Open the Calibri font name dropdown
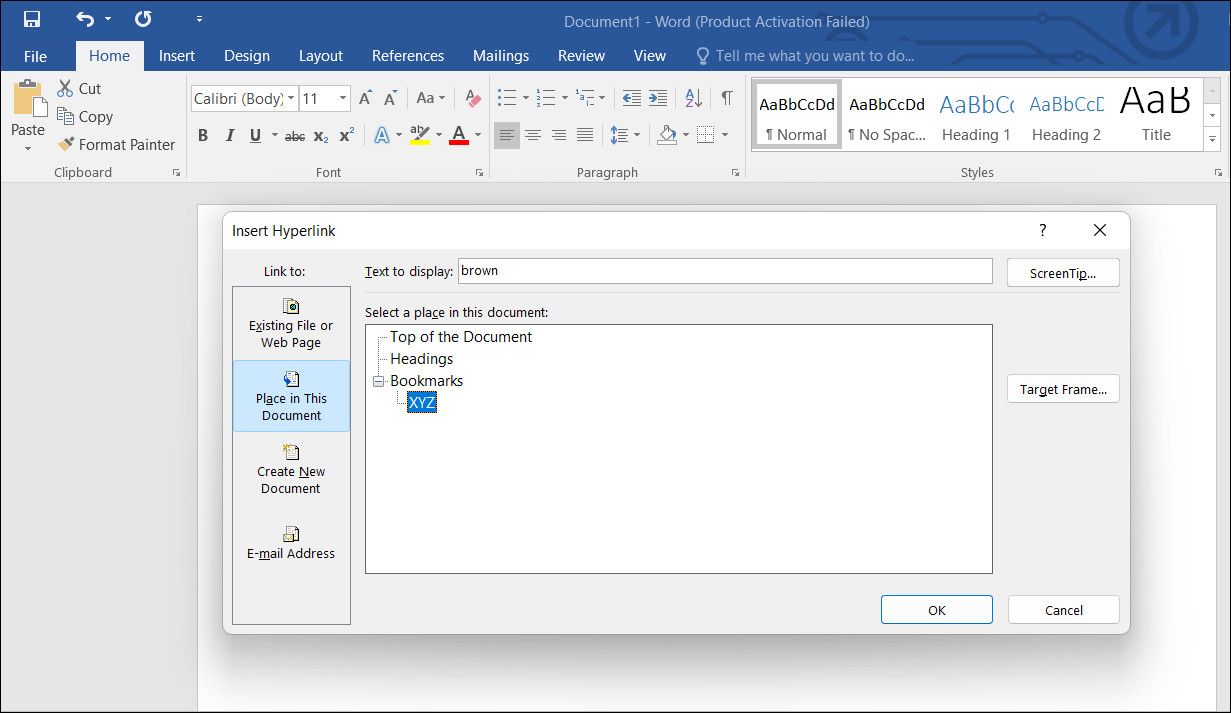Viewport: 1231px width, 713px height. (291, 98)
